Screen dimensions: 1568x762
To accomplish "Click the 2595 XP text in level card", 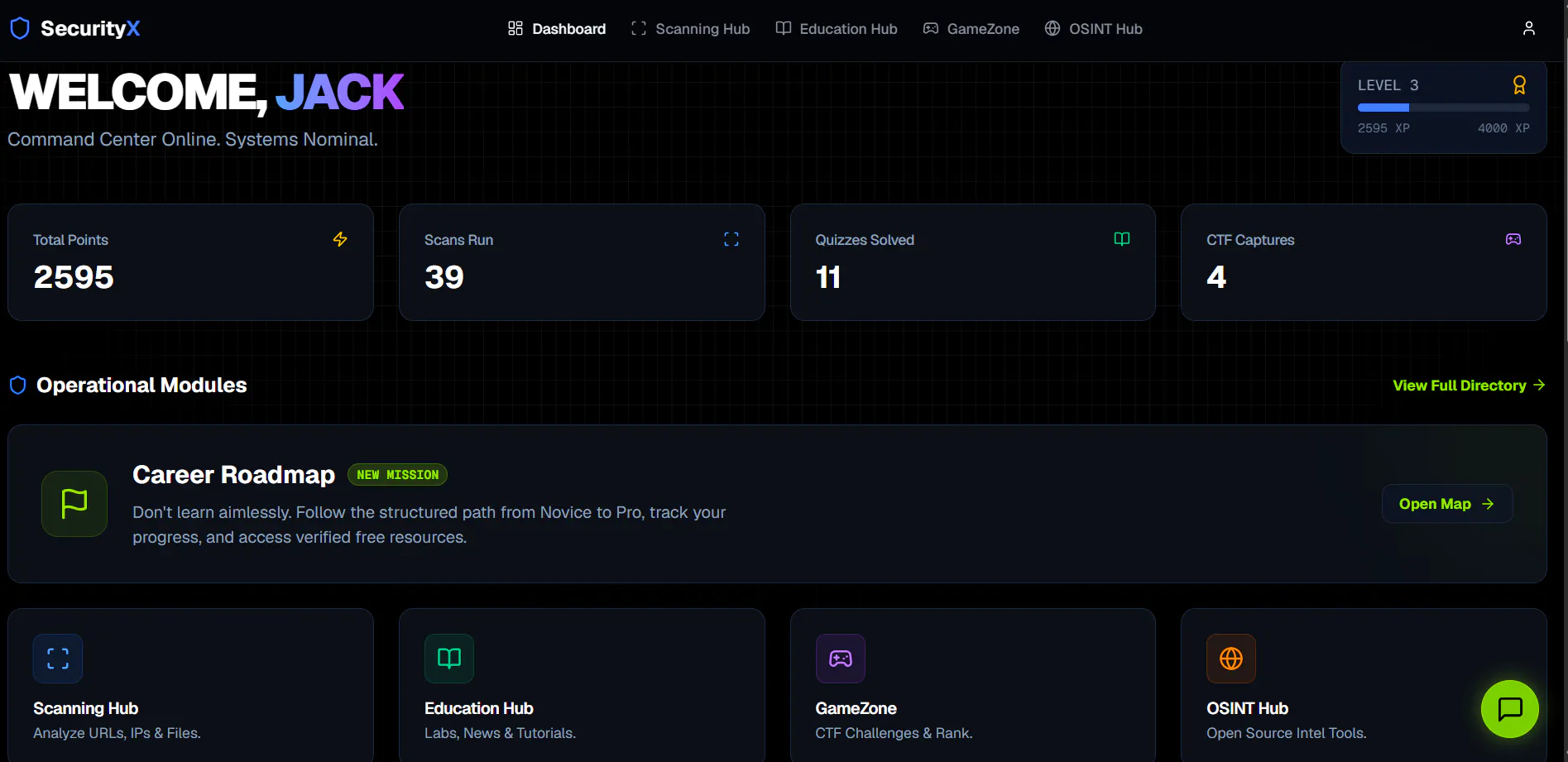I will pyautogui.click(x=1383, y=128).
